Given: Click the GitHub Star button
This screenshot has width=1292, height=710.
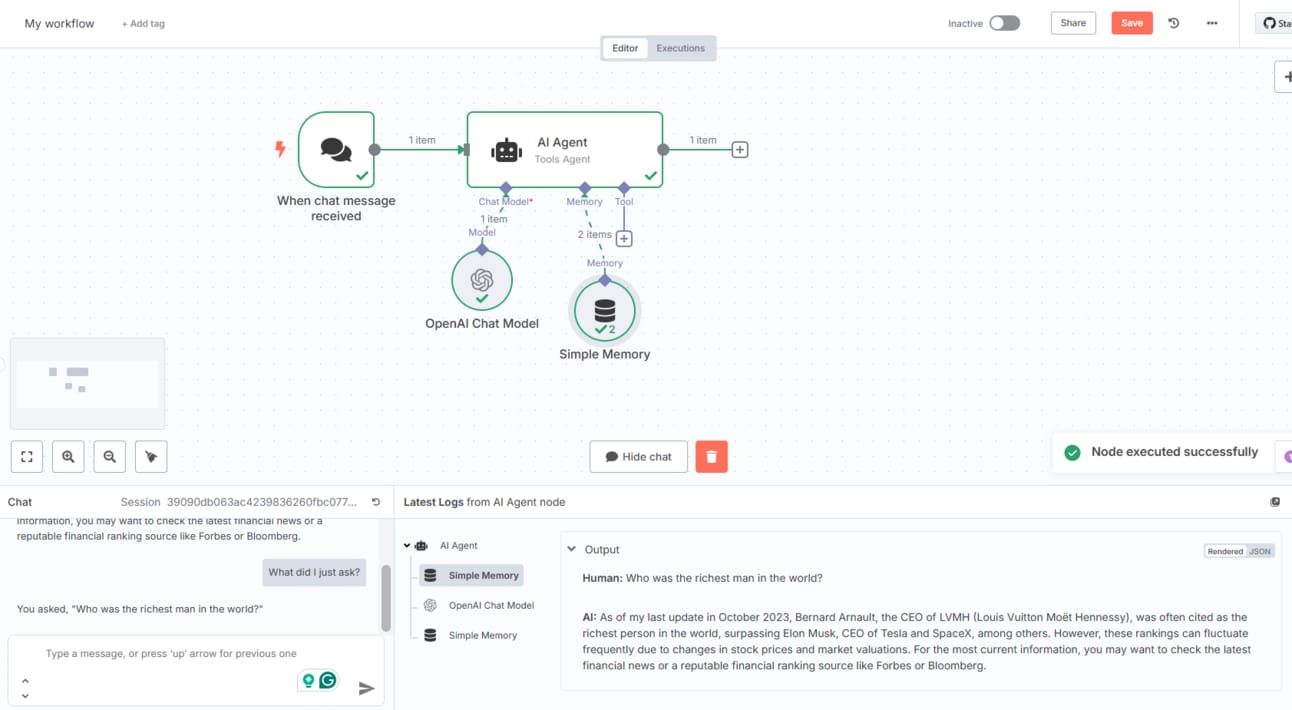Looking at the screenshot, I should click(x=1275, y=23).
